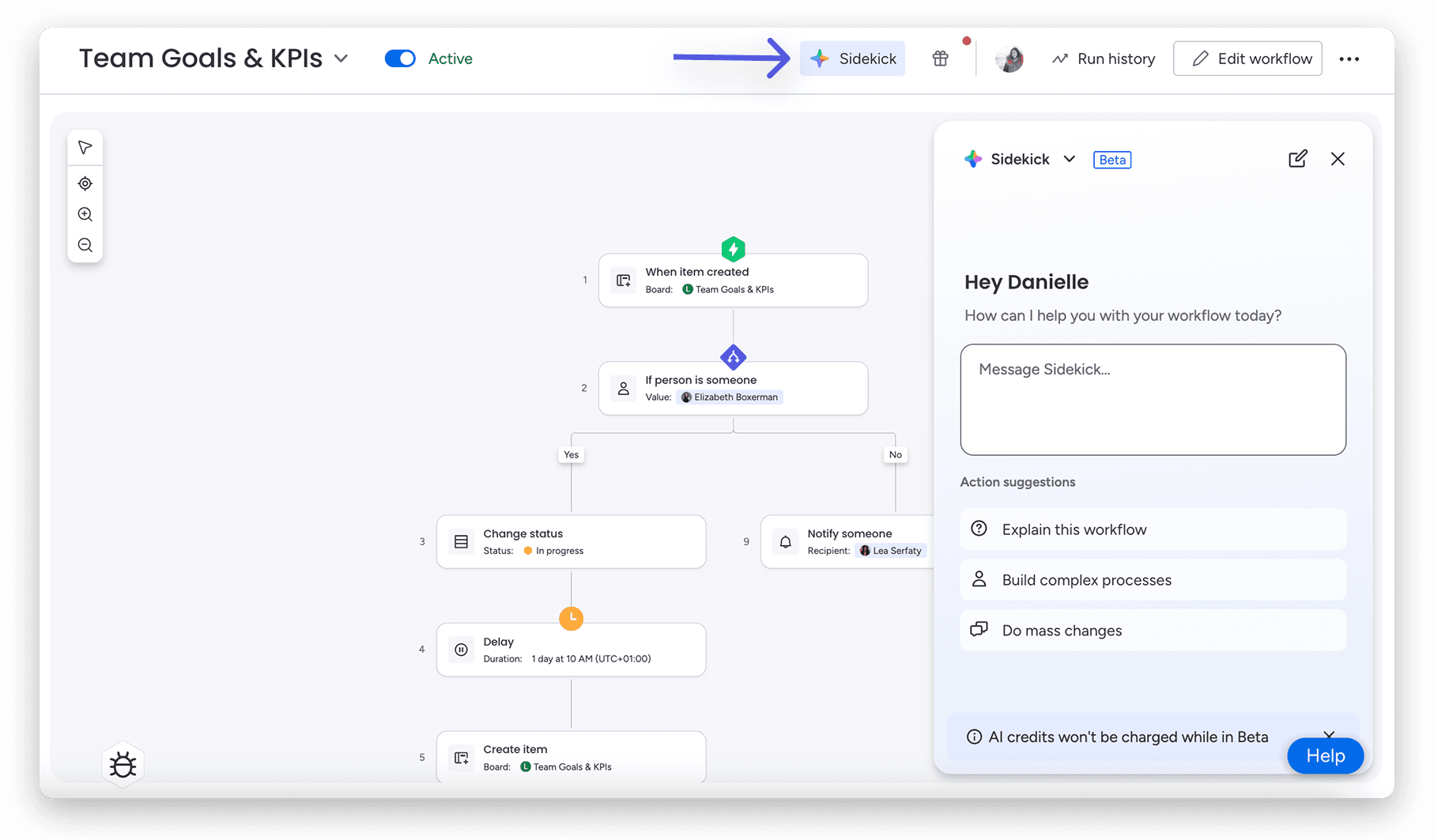Screen dimensions: 1434x840
Task: Choose Build complex processes suggestion
Action: (1153, 580)
